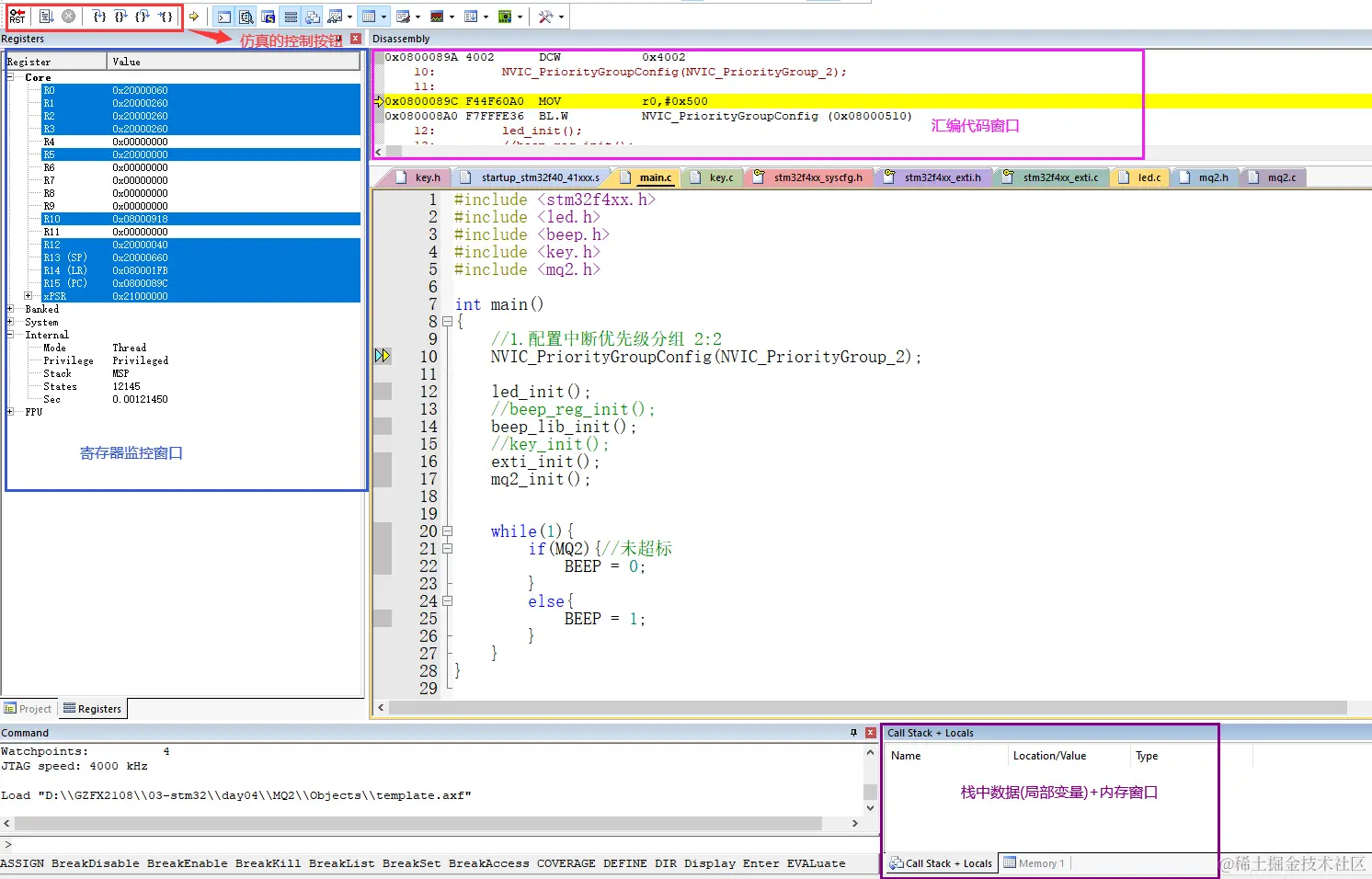The image size is (1372, 879).
Task: Switch to the mq2.h editor tab
Action: coord(1204,177)
